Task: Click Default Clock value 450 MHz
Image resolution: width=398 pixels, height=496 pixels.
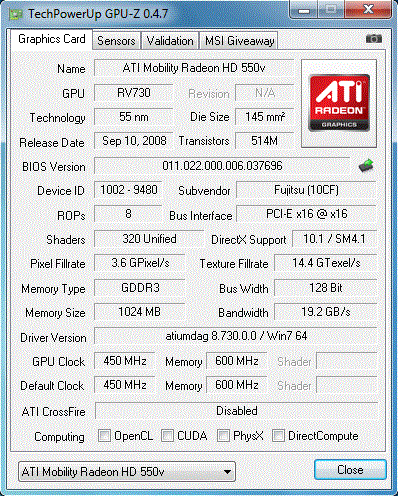Action: [125, 385]
